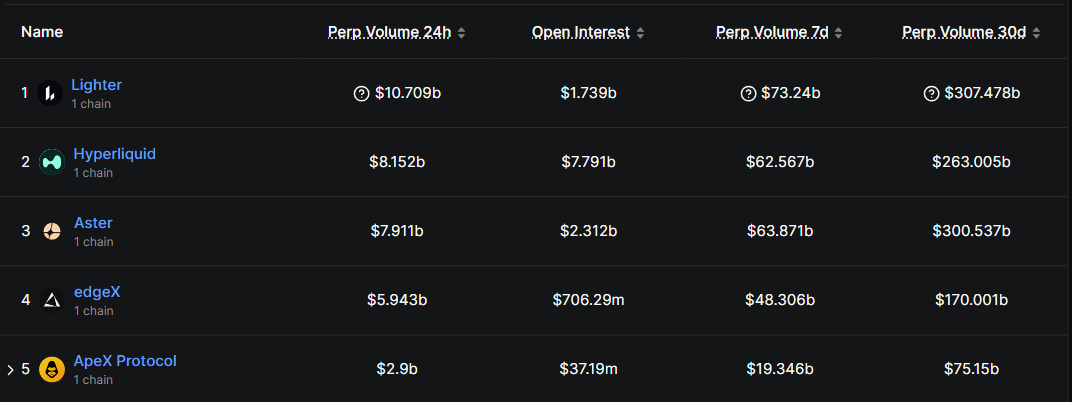Viewport: 1072px width, 402px height.
Task: Click the Name column header
Action: [42, 32]
